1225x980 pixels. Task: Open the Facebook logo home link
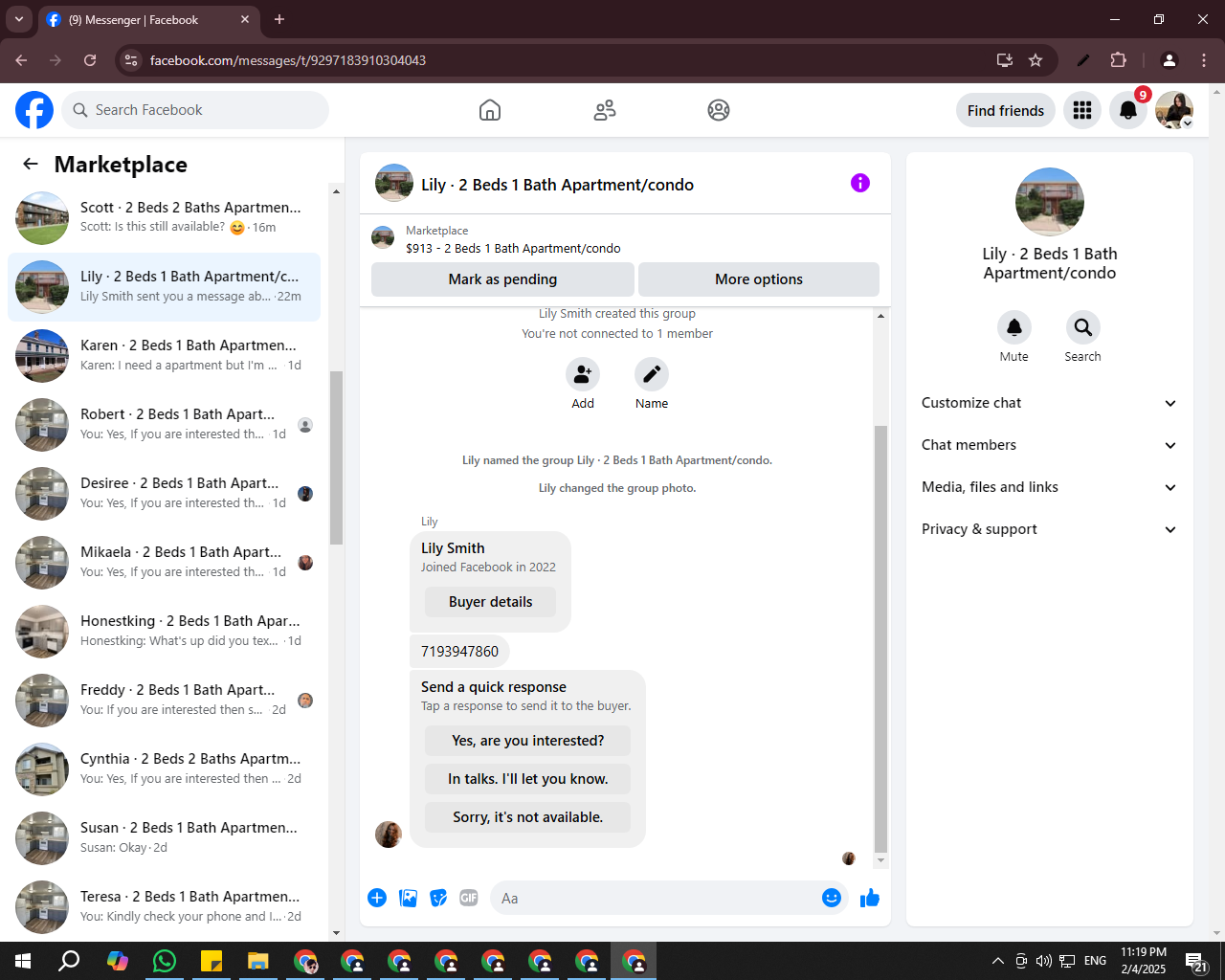tap(34, 110)
